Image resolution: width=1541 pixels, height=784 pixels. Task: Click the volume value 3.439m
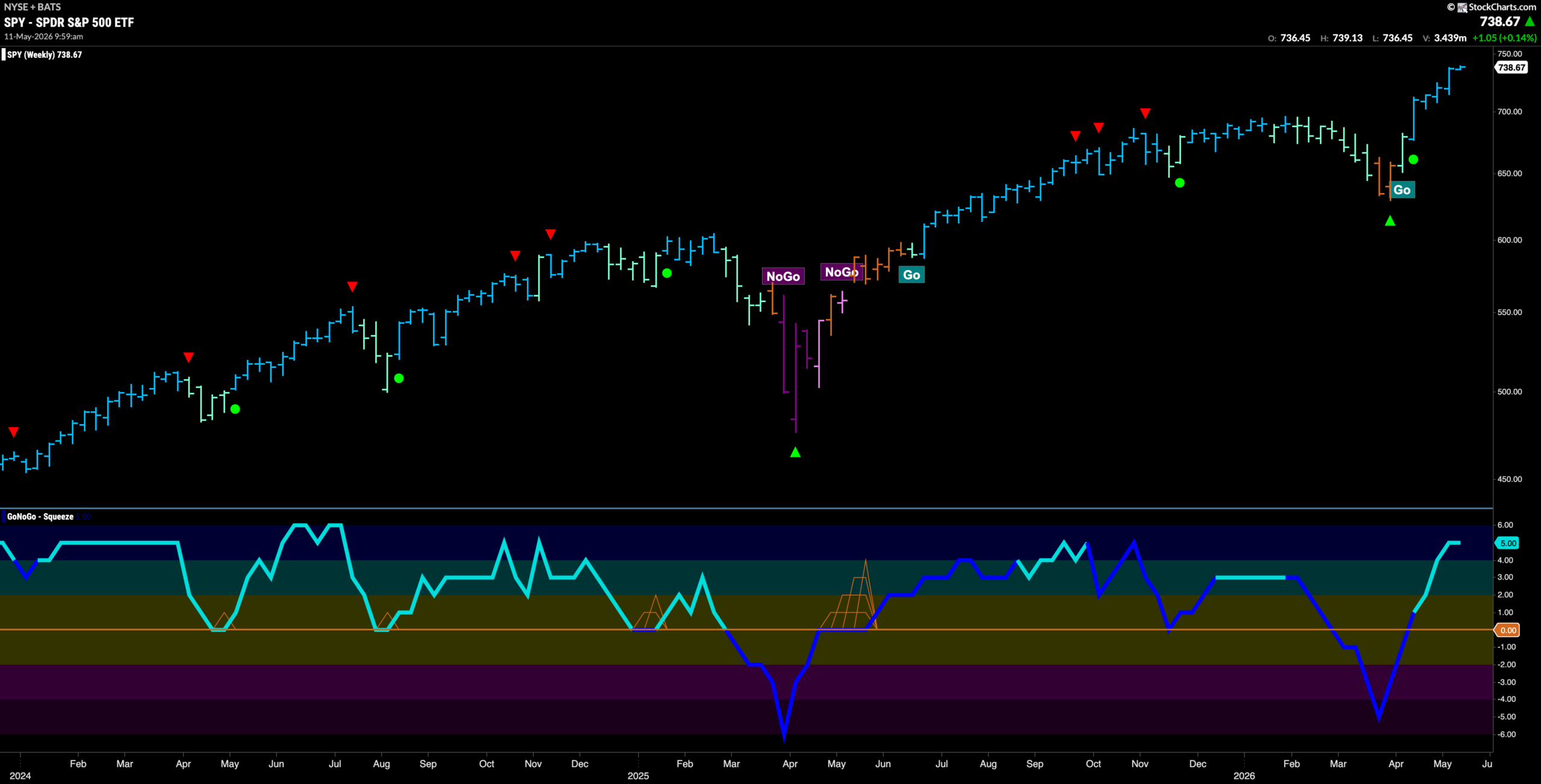coord(1450,38)
